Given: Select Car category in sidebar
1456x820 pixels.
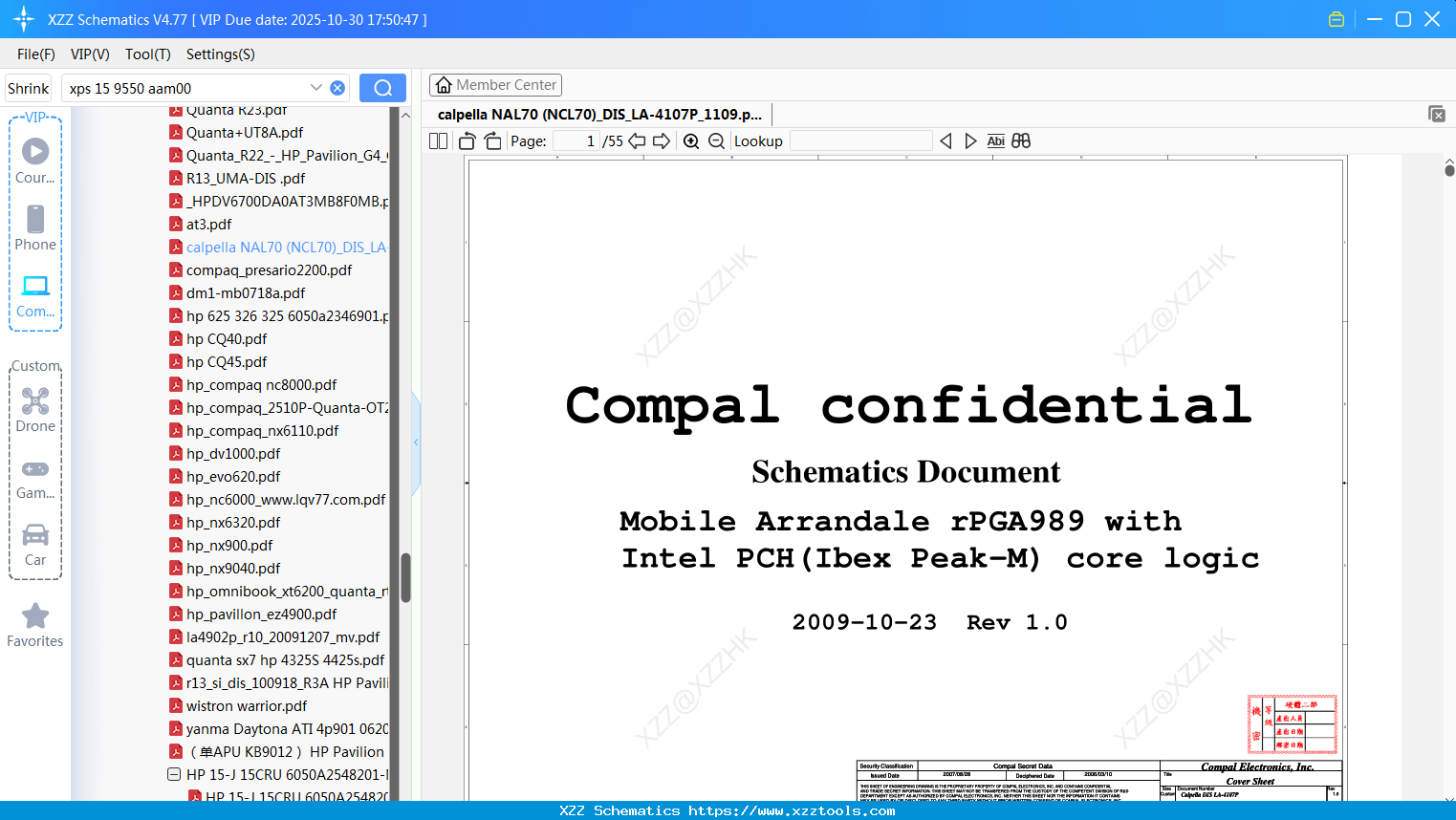Looking at the screenshot, I should [35, 544].
